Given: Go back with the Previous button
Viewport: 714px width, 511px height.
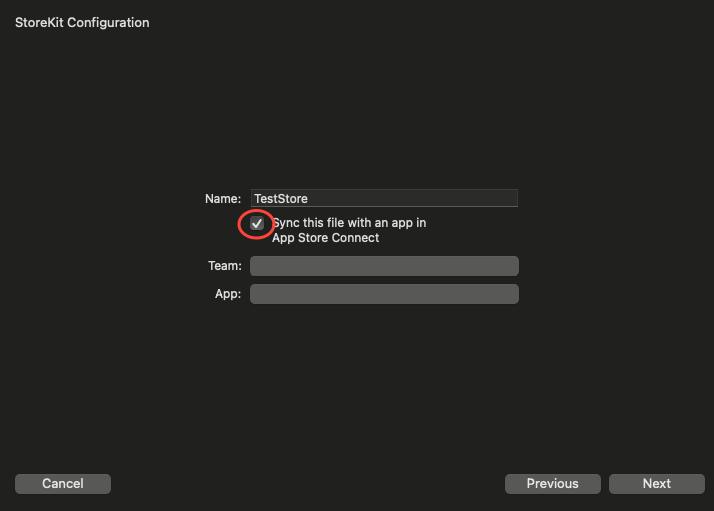Looking at the screenshot, I should click(552, 484).
